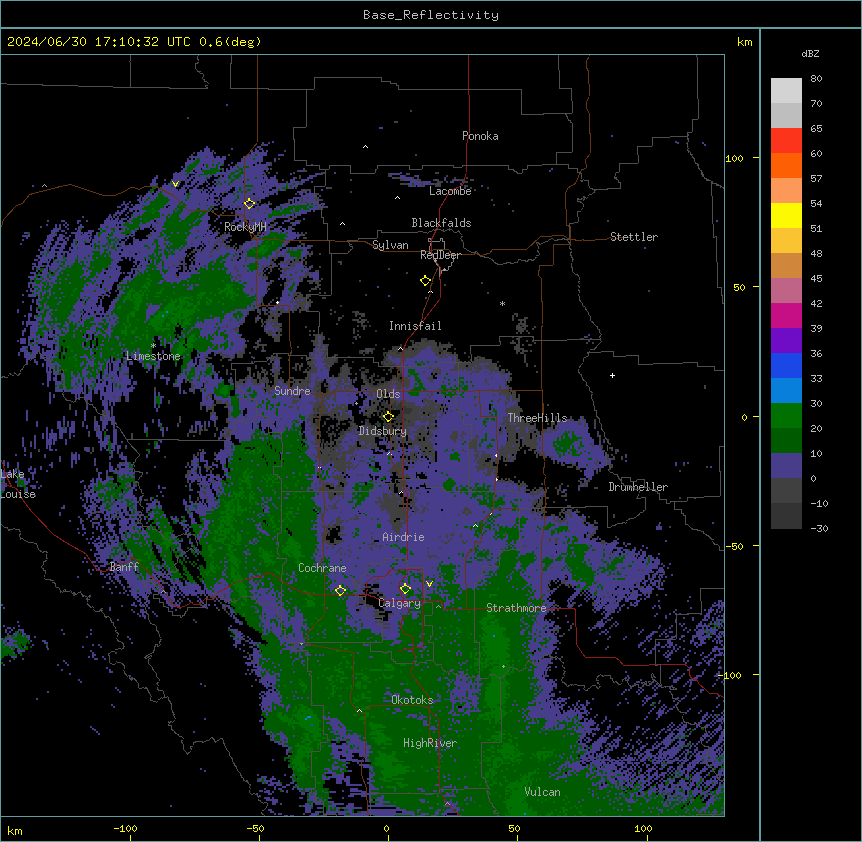Click the Innisfail city label
Viewport: 862px width, 842px height.
click(415, 326)
